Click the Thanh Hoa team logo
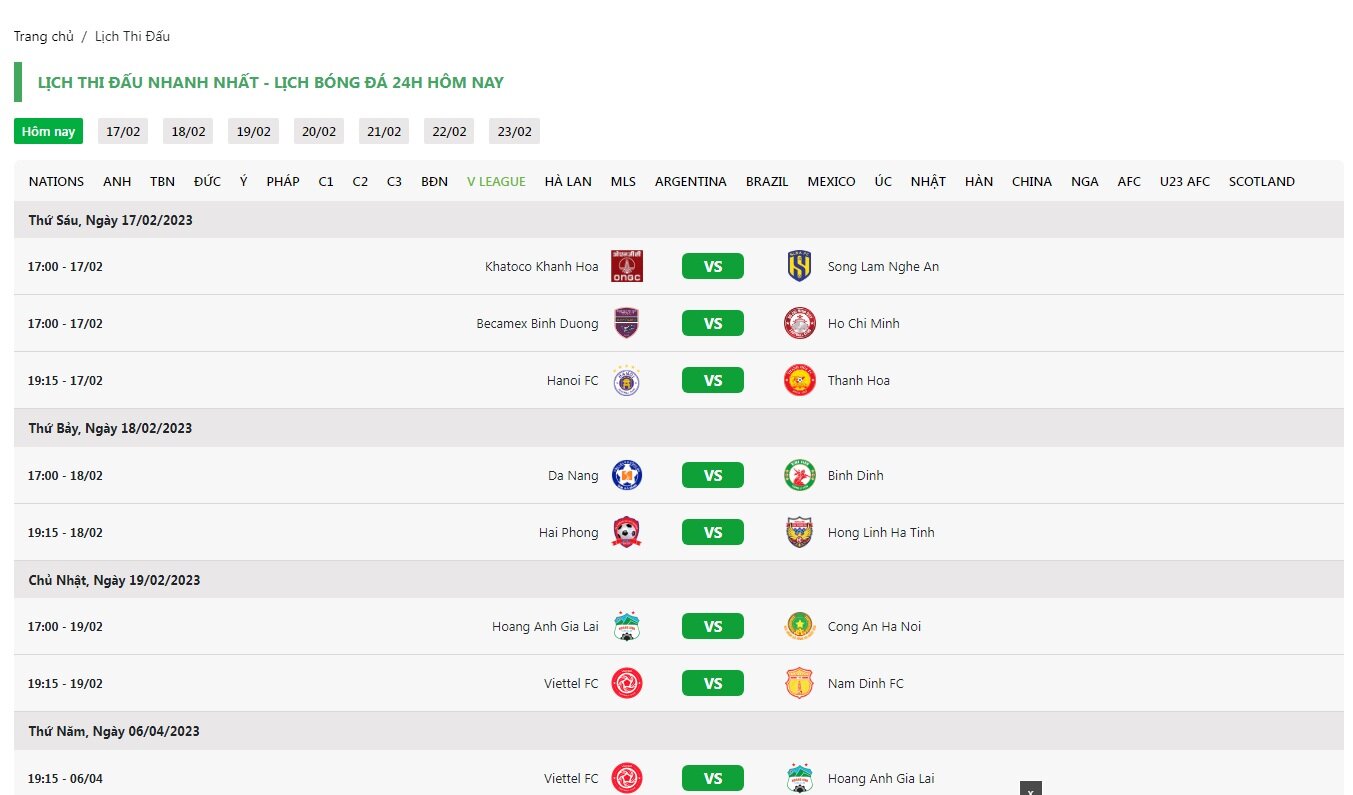1353x795 pixels. click(799, 380)
